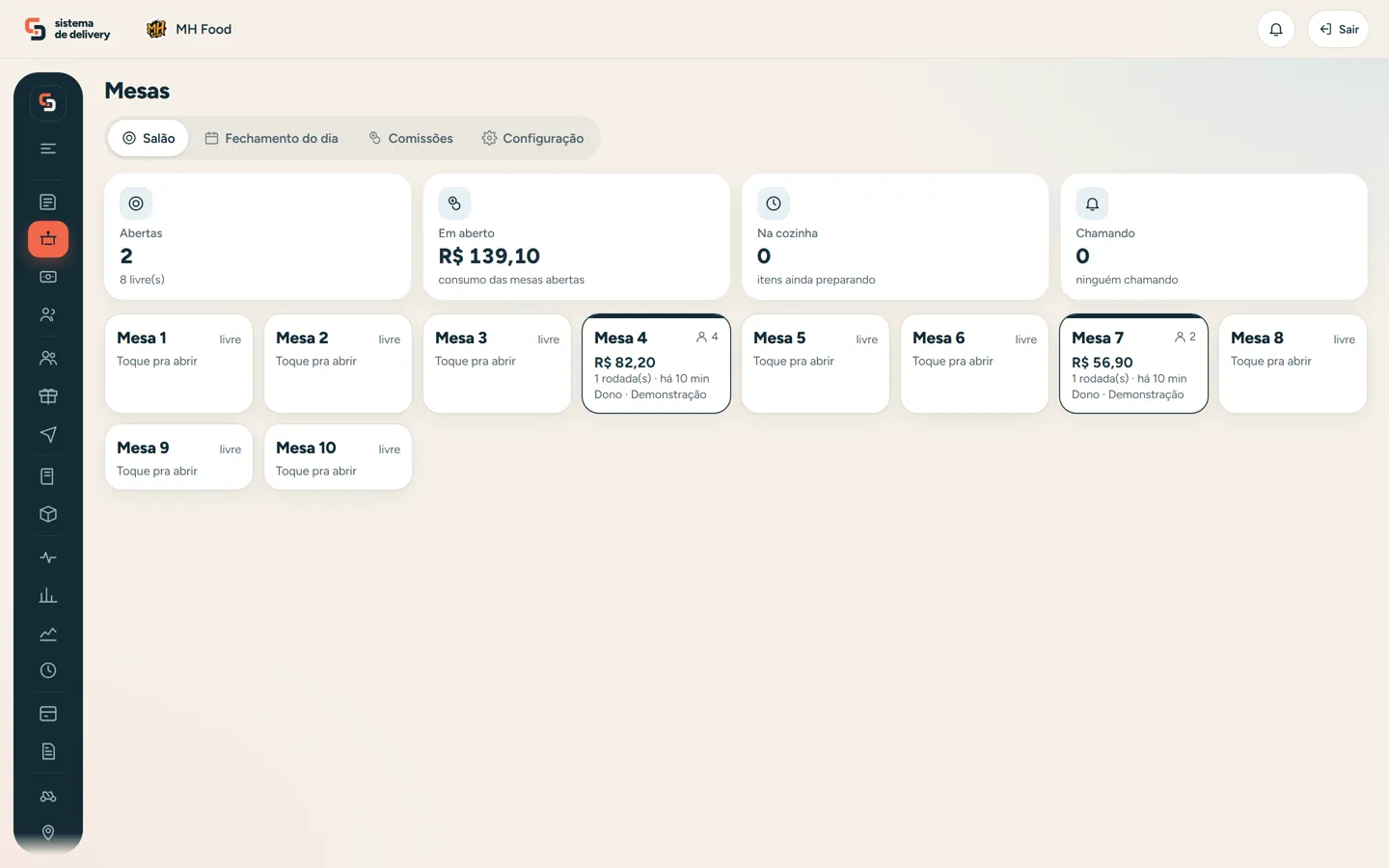Screen dimensions: 1389x868
Task: Tap Mesa 3 to open it
Action: [x=497, y=364]
